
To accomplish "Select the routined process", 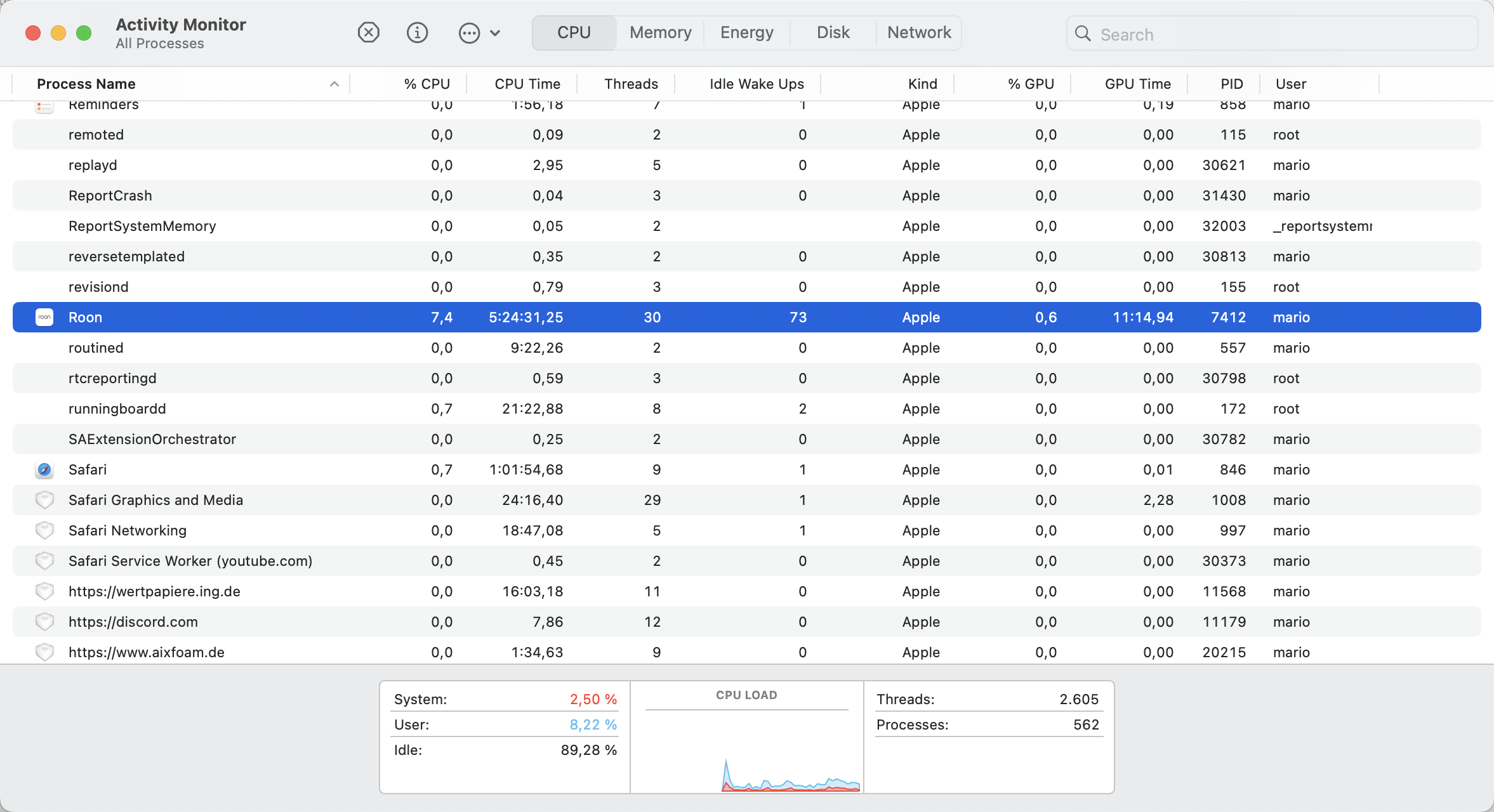I will [96, 348].
